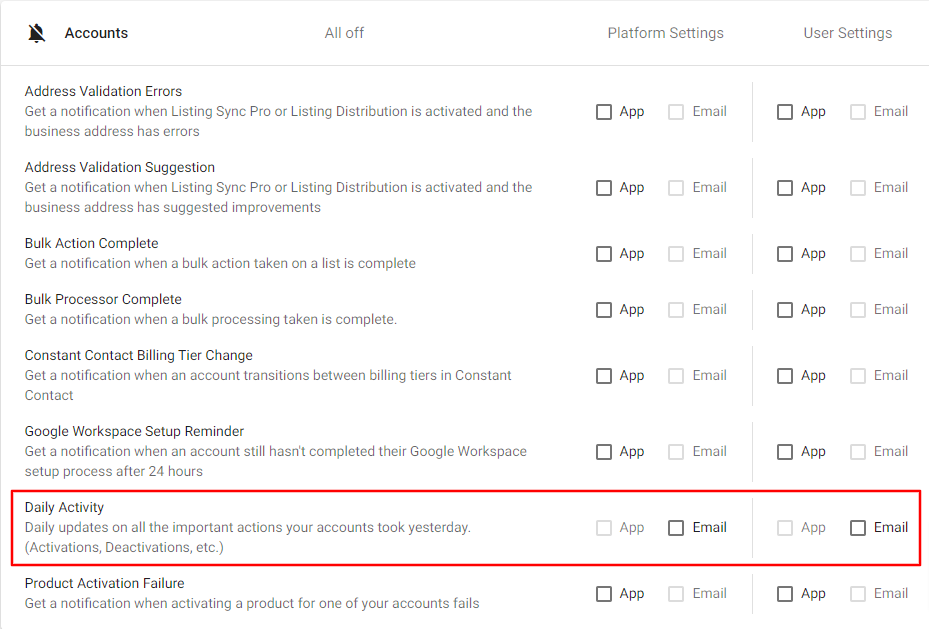Enable User App for Constant Contact Billing Tier Change
This screenshot has width=929, height=629.
point(785,376)
